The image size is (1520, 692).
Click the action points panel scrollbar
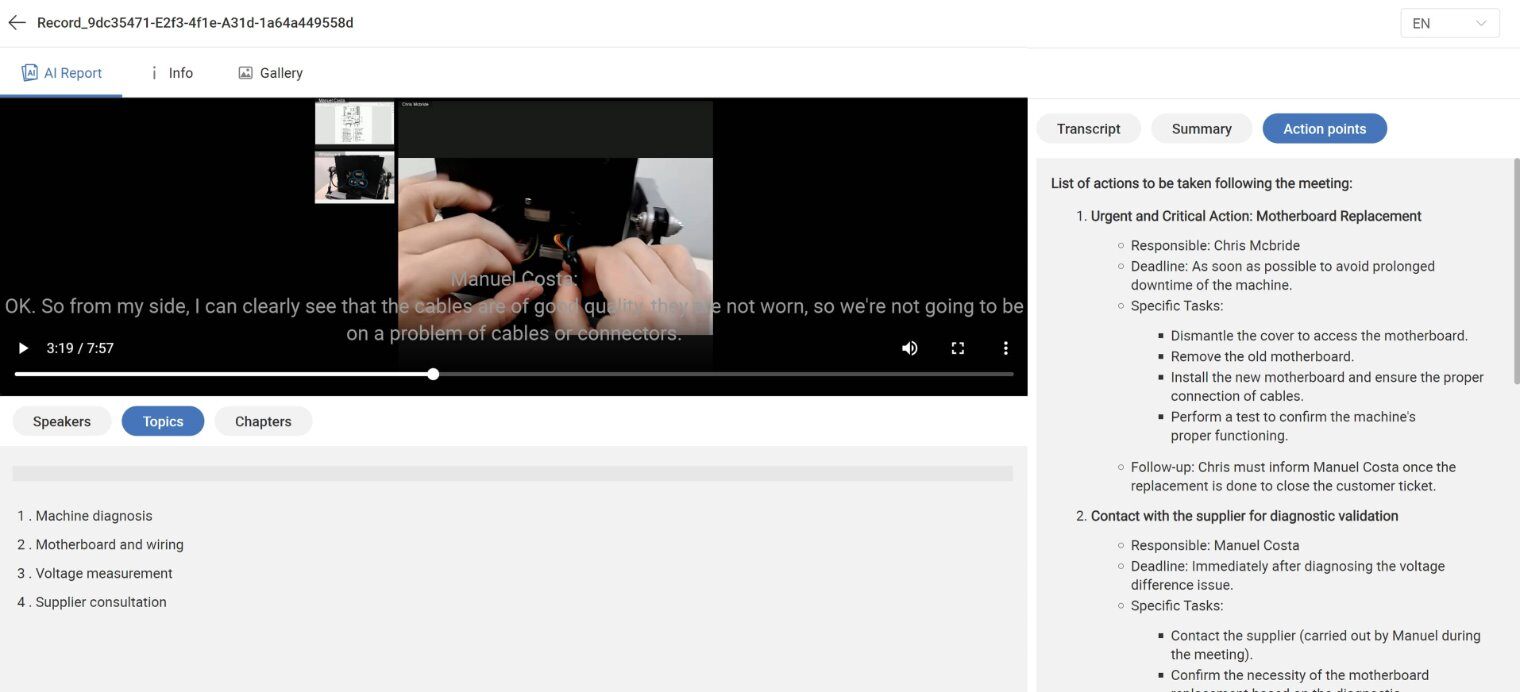tap(1516, 270)
